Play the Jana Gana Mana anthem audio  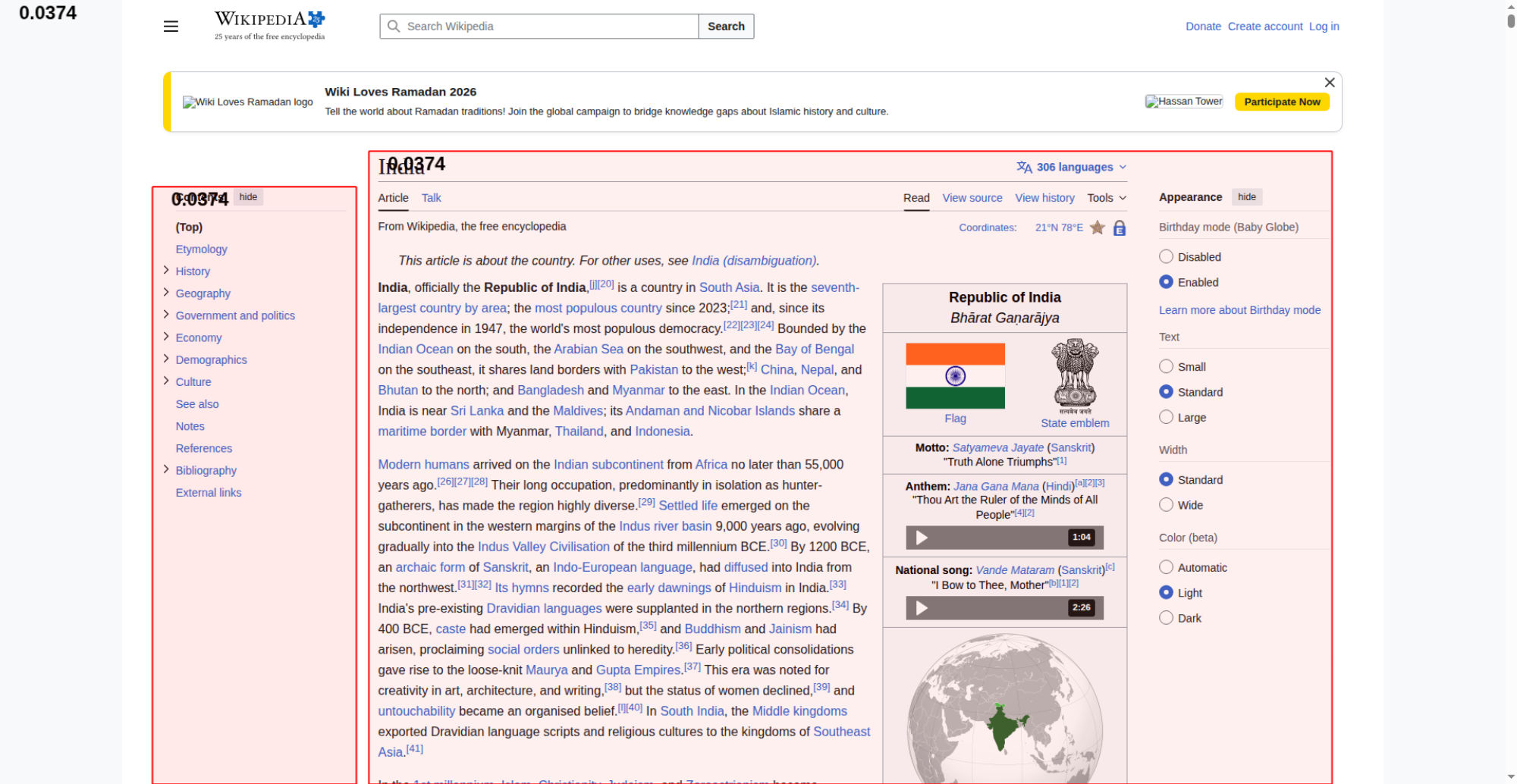[x=922, y=538]
